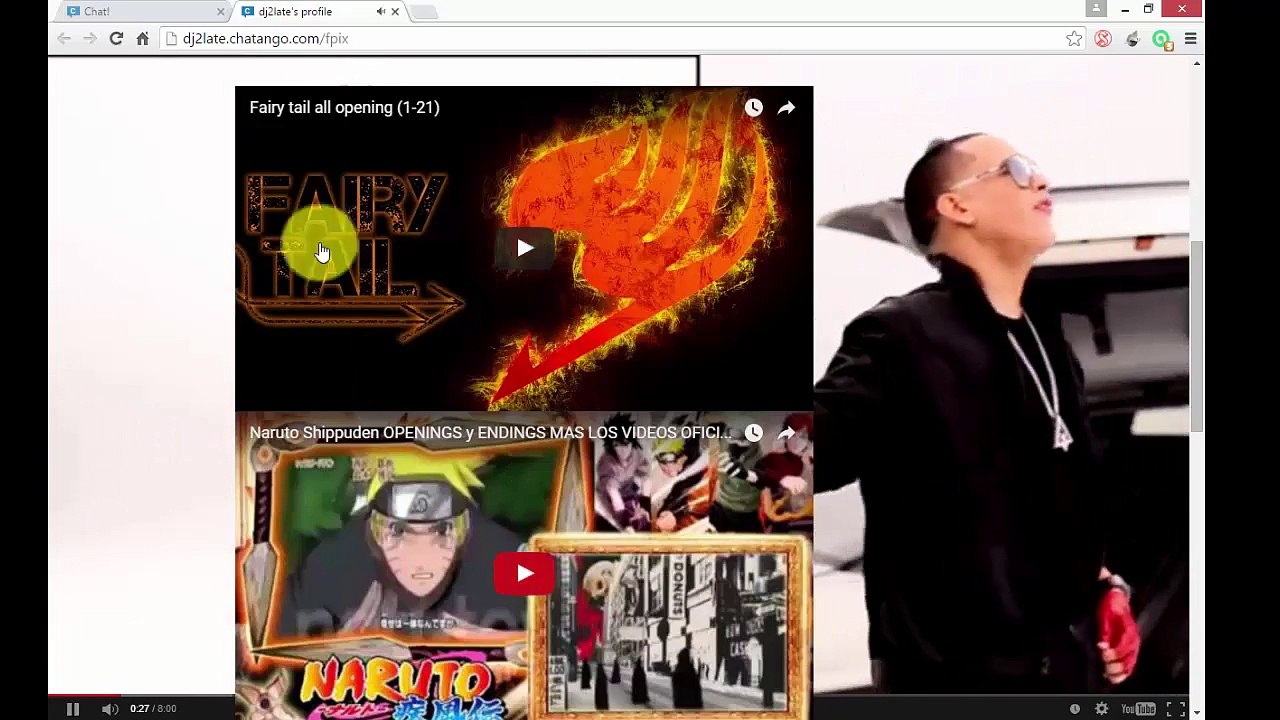This screenshot has width=1280, height=720.
Task: Select the dj2late's profile tab
Action: [x=319, y=11]
